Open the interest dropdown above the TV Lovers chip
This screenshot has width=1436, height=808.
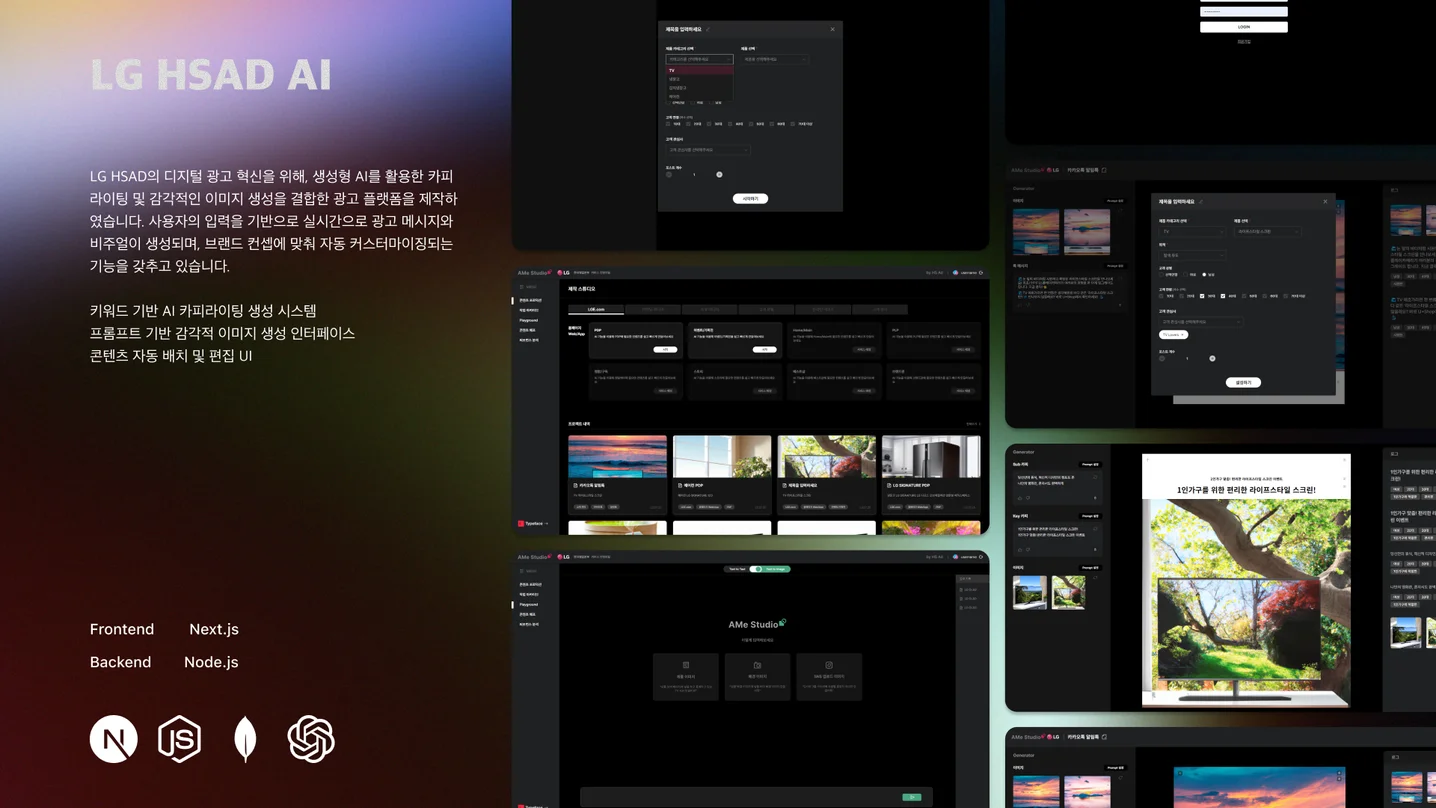[1201, 322]
